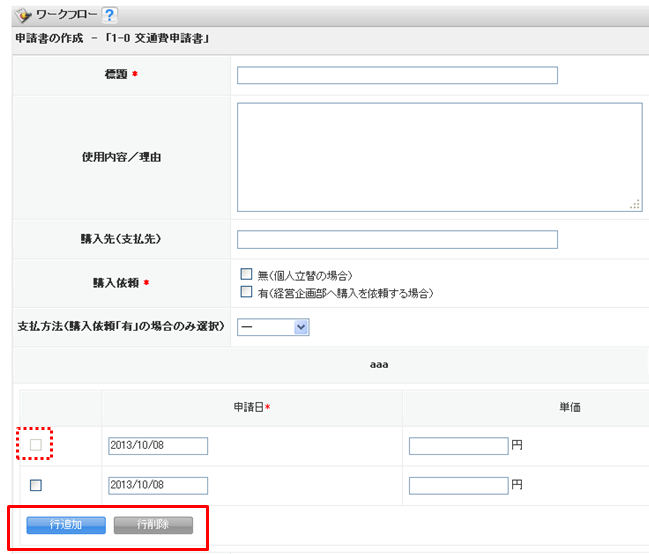Screen dimensions: 649x554
Task: Click the text area resize grip corner
Action: (635, 204)
